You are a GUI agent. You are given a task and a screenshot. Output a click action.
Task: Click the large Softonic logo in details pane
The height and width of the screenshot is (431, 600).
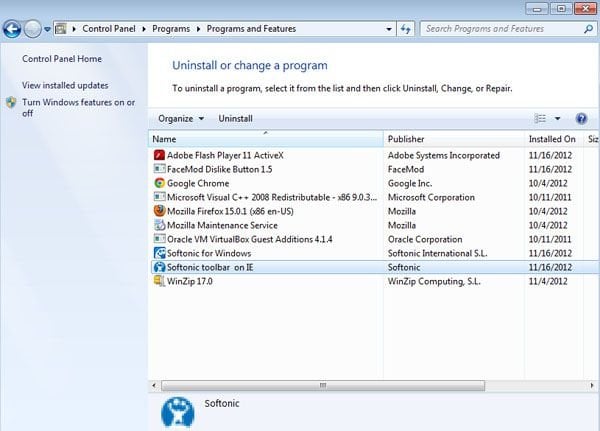178,412
